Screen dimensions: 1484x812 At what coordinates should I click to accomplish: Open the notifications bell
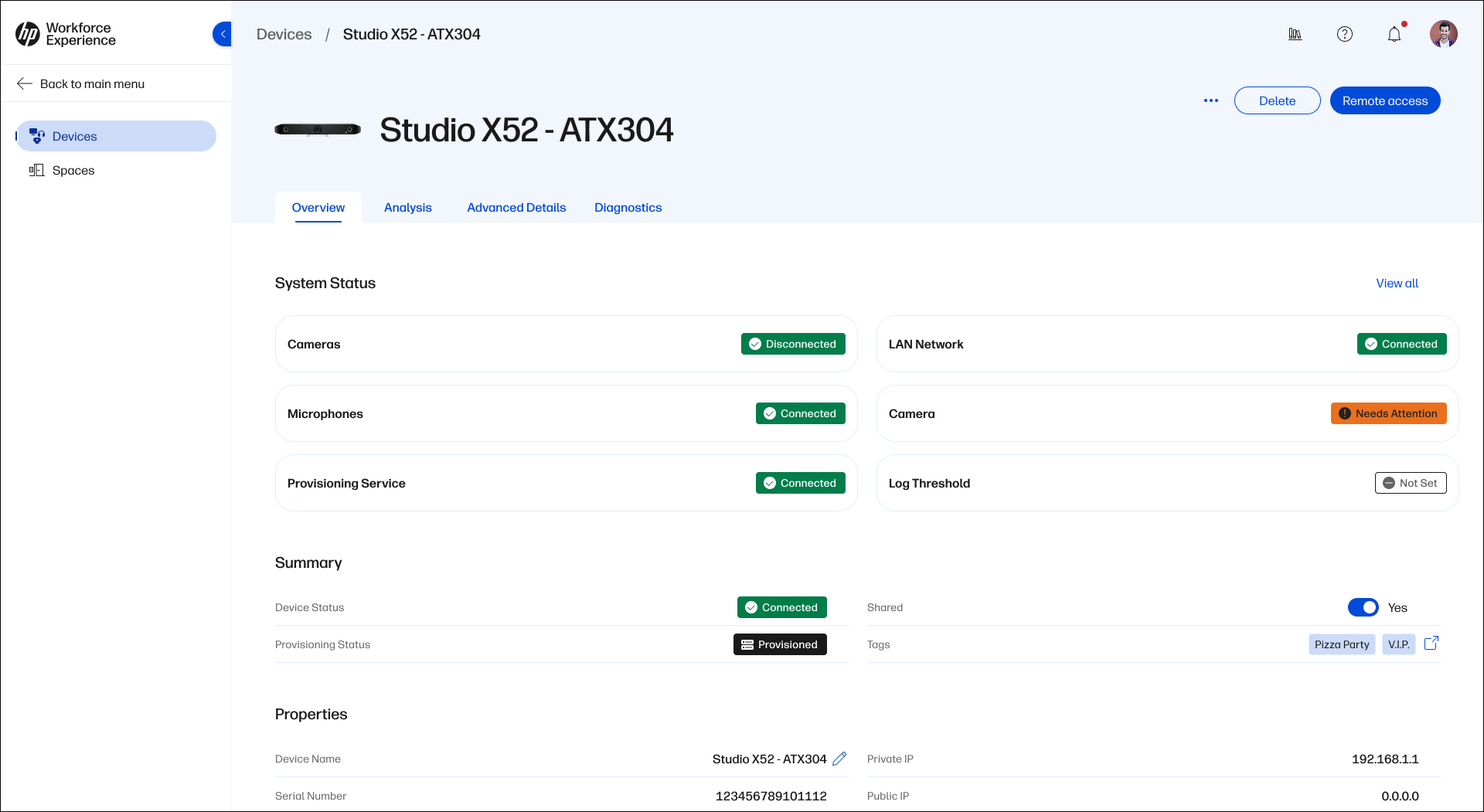click(x=1394, y=34)
